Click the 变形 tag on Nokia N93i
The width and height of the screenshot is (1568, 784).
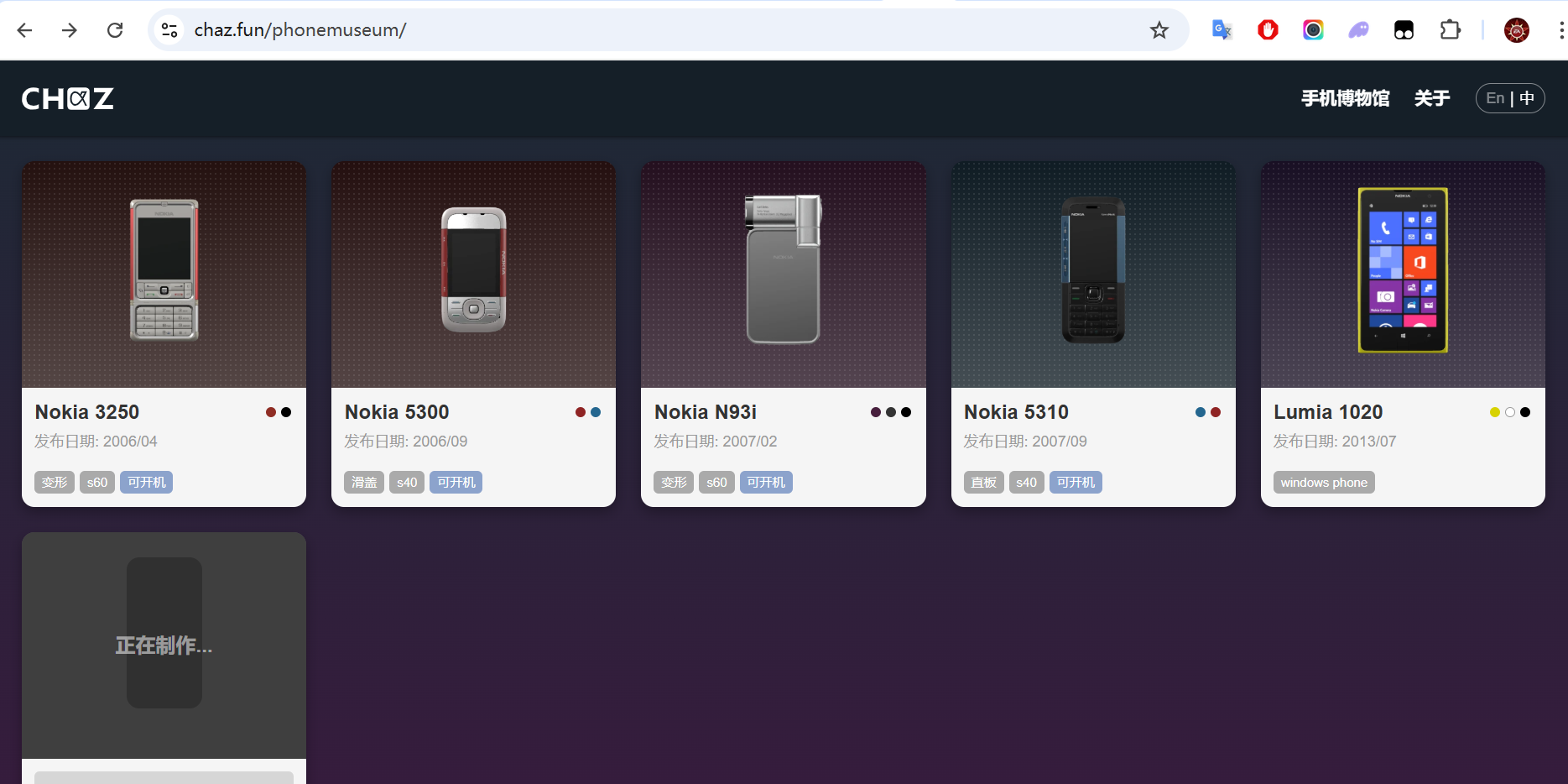pyautogui.click(x=674, y=483)
